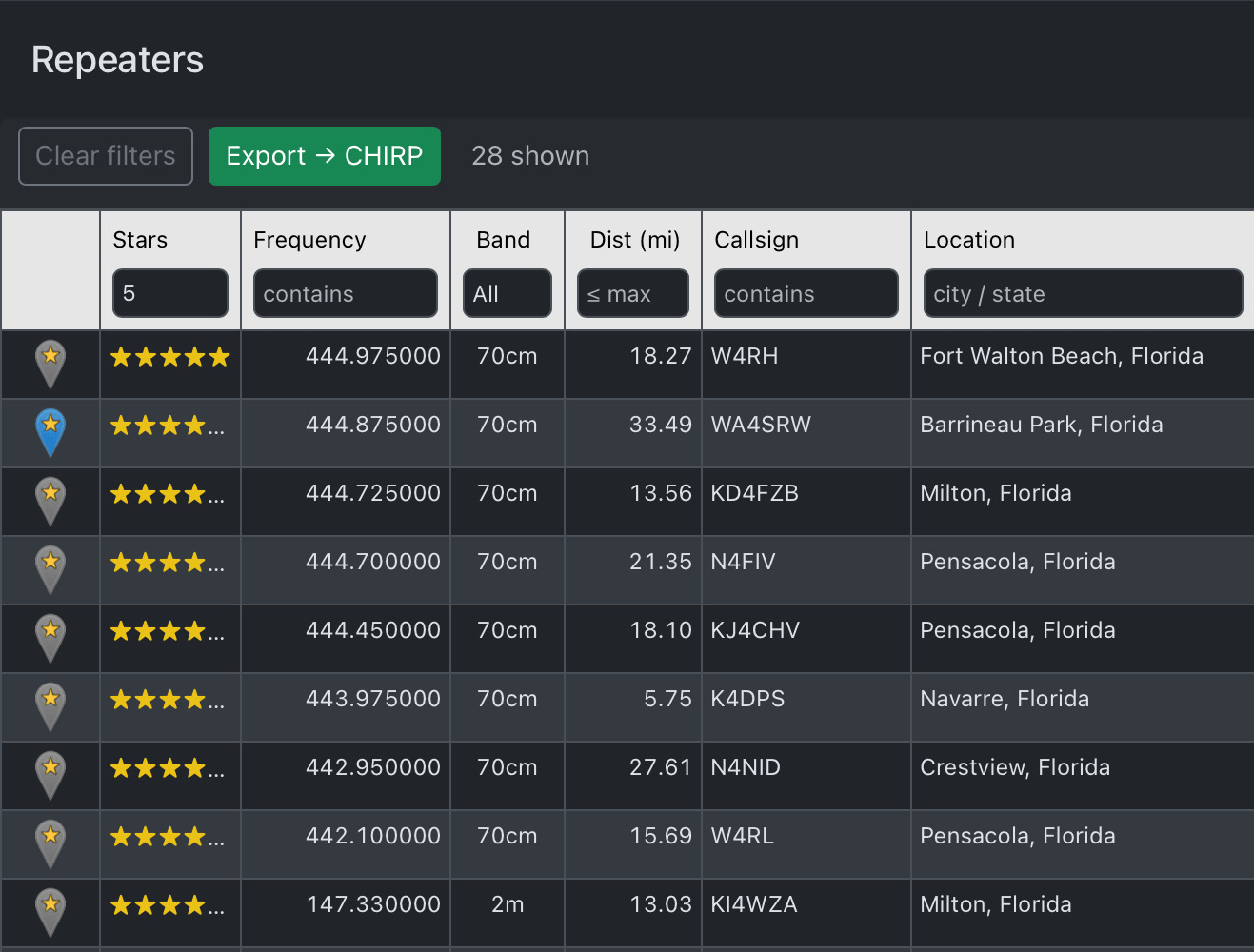This screenshot has height=952, width=1254.
Task: Click the Stars filter field
Action: 169,293
